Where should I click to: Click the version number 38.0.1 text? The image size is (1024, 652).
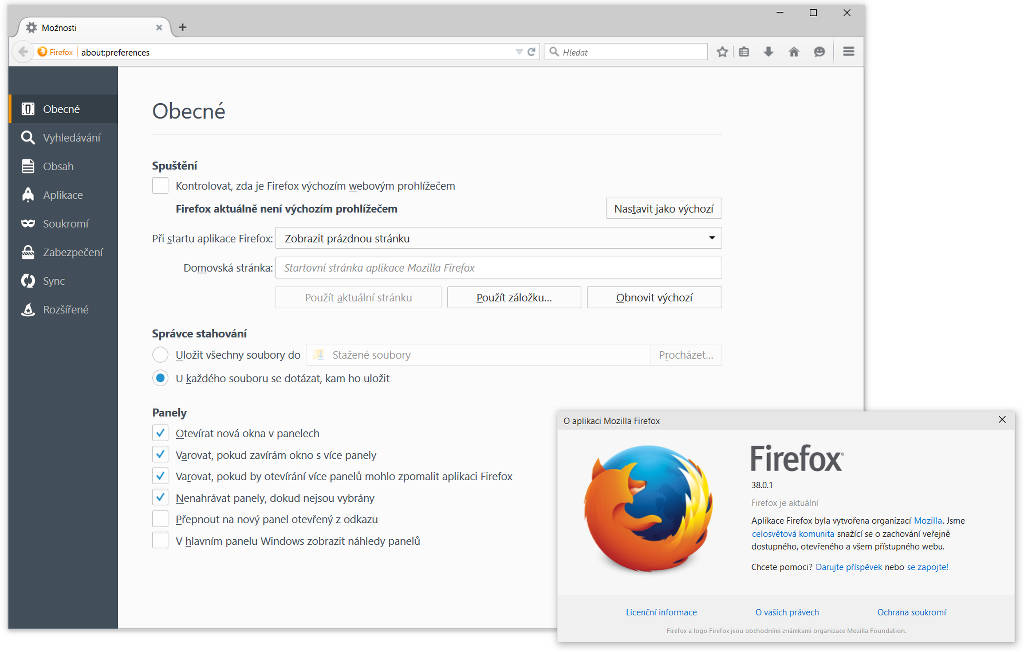(762, 485)
